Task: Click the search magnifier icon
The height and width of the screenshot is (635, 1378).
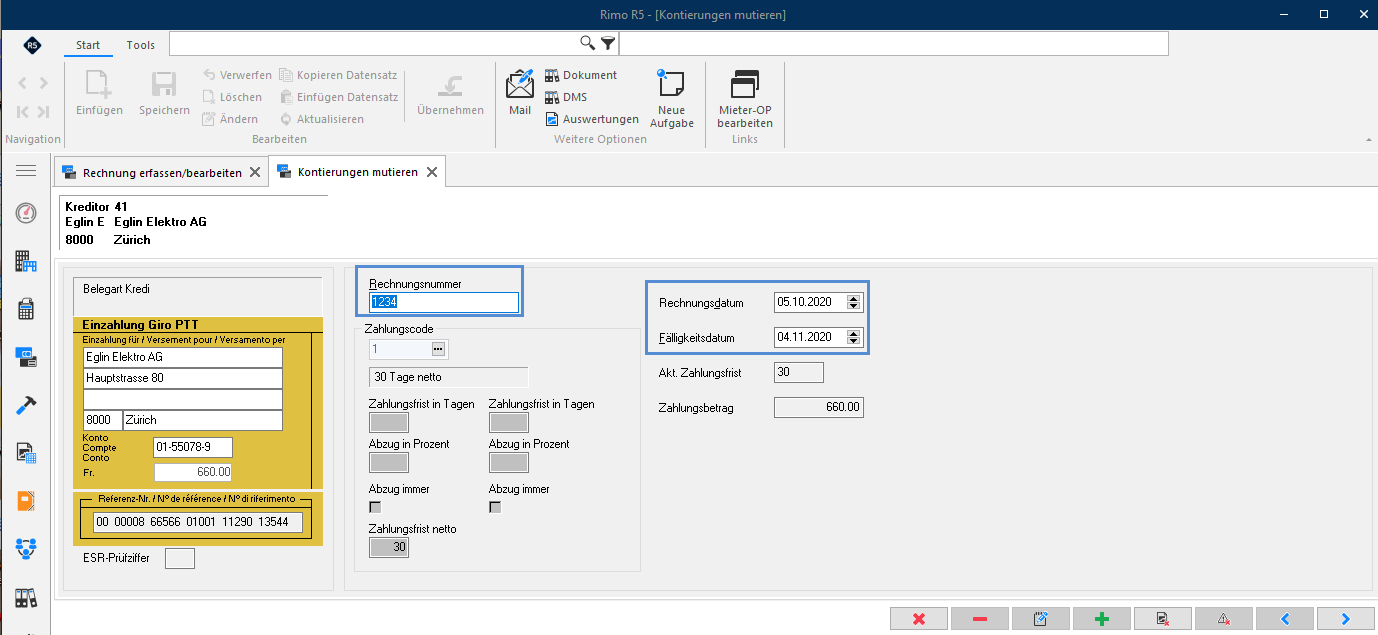Action: (588, 43)
